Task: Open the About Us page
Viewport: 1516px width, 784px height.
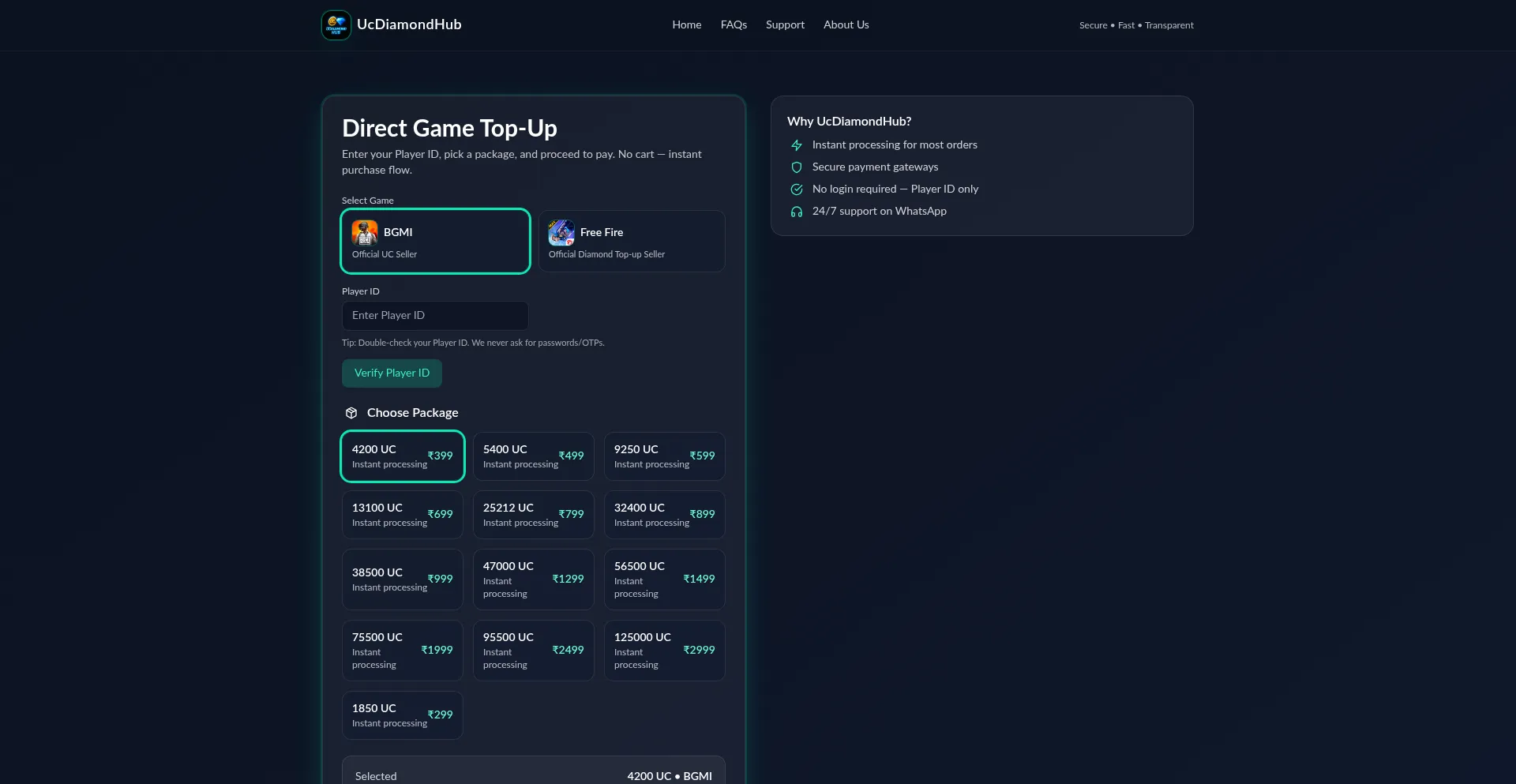Action: (846, 25)
